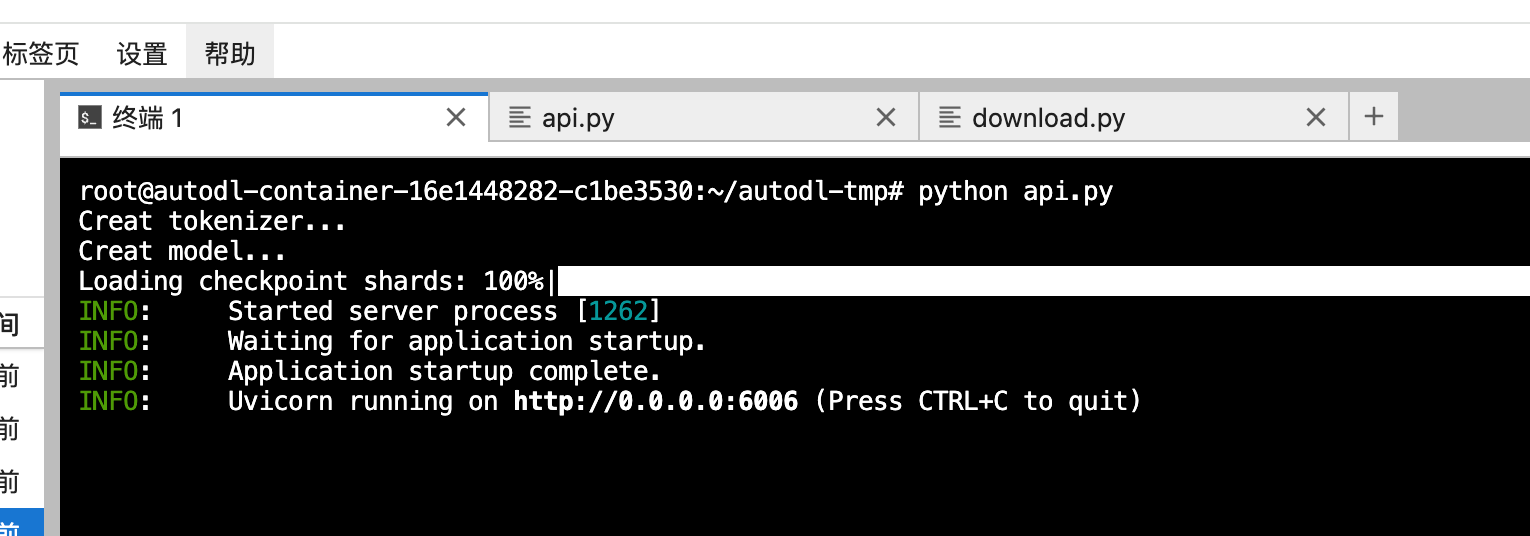
Task: Open the 帮助 menu
Action: [x=230, y=54]
